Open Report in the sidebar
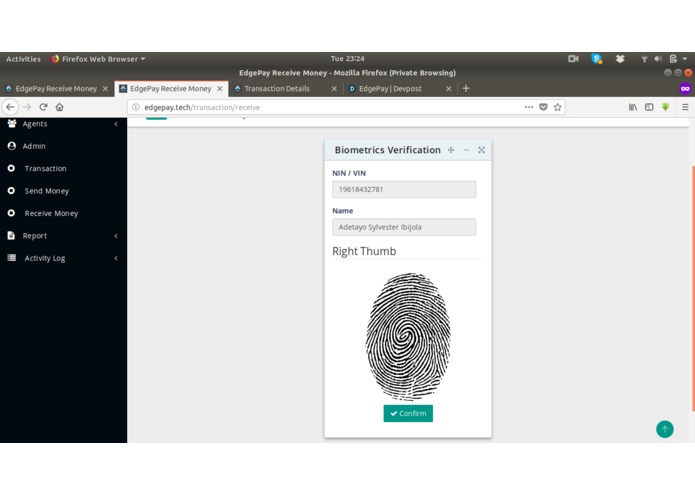 point(35,236)
